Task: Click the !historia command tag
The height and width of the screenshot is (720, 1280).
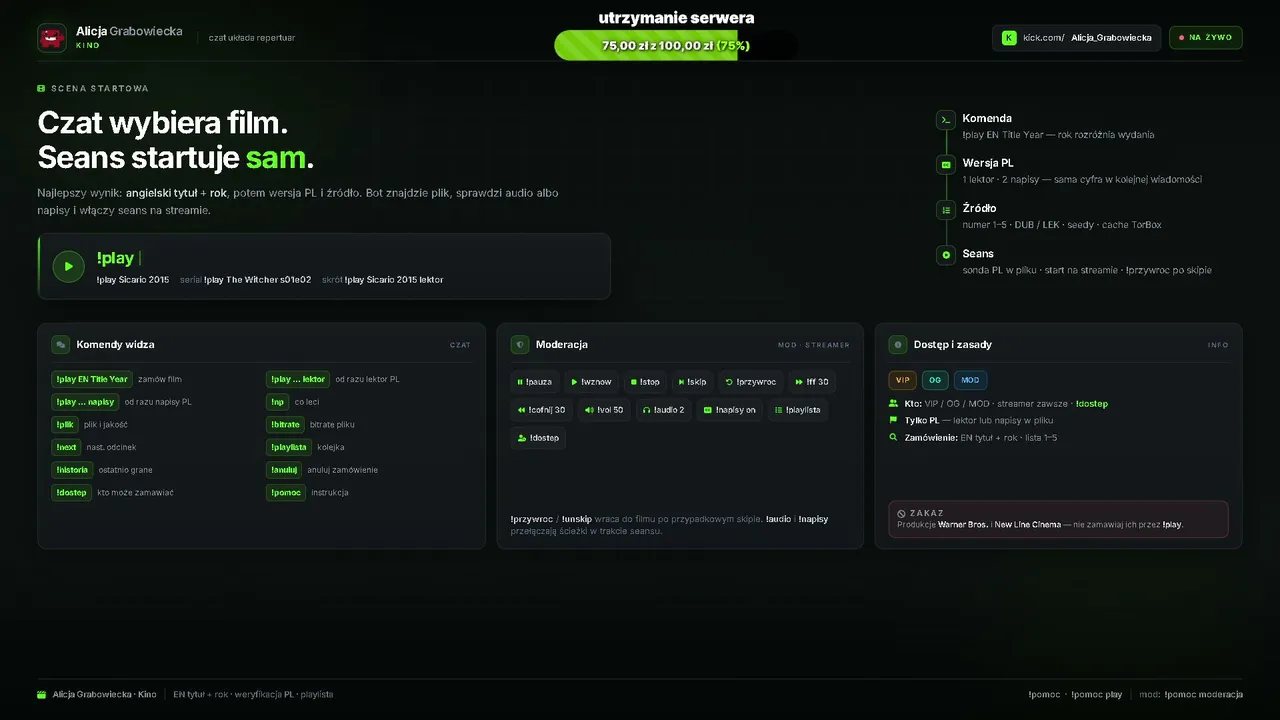Action: 72,470
